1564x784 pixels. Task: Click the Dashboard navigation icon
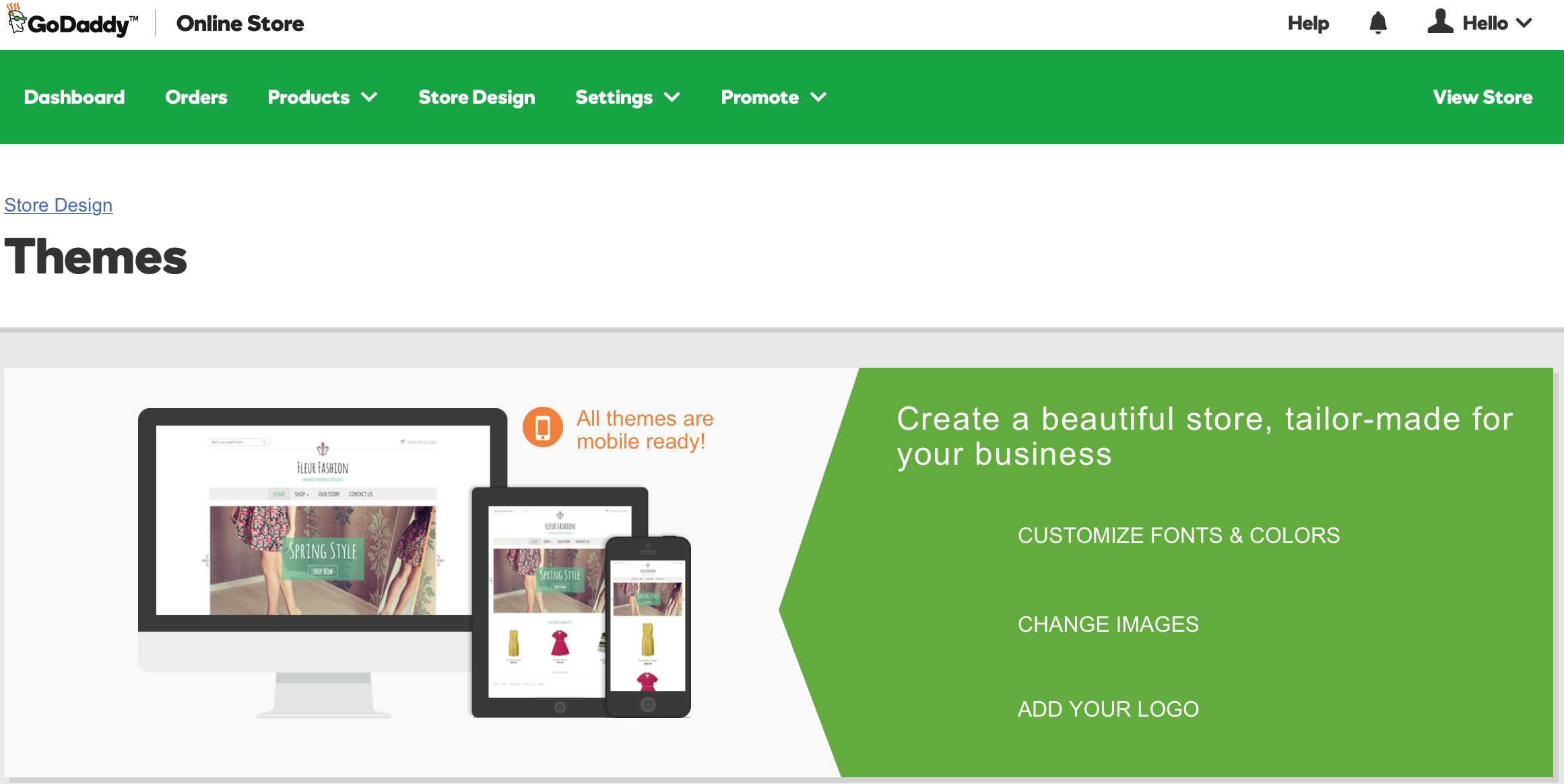pyautogui.click(x=73, y=97)
